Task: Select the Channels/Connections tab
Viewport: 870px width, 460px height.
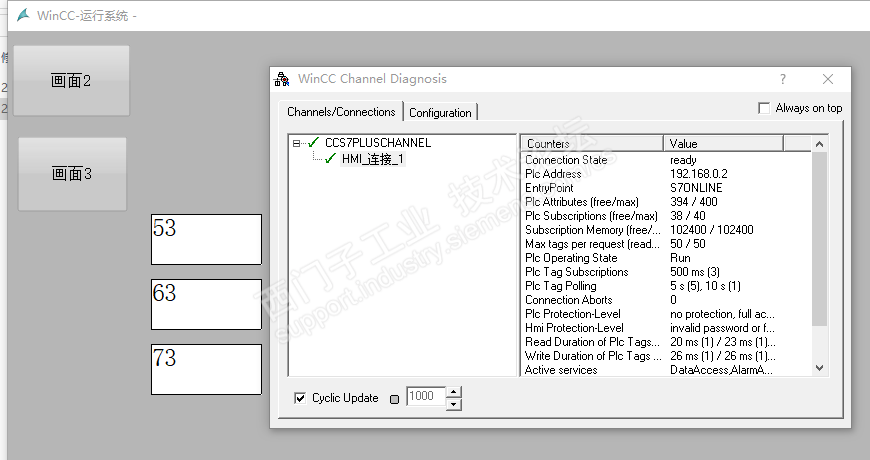Action: (x=341, y=112)
